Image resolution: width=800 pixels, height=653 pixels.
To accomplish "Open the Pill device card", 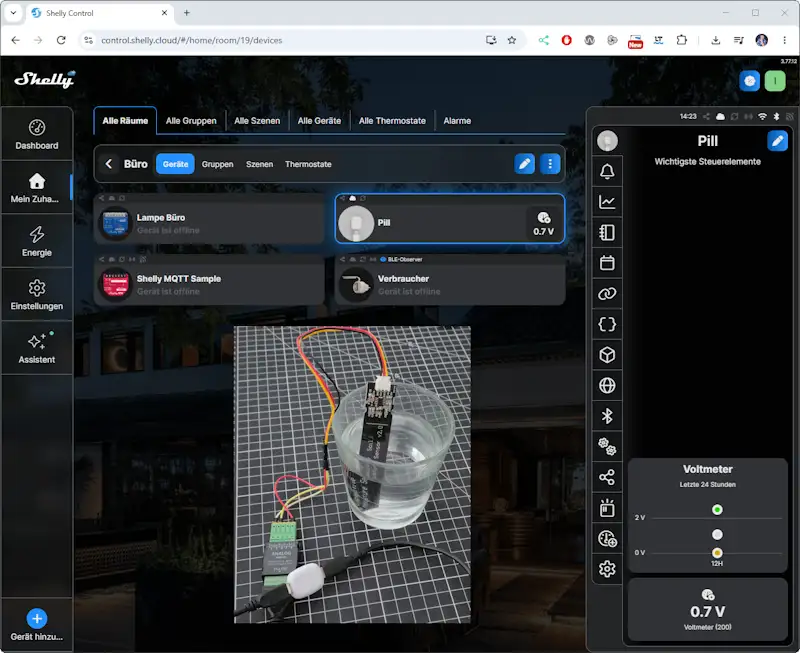I will (449, 218).
